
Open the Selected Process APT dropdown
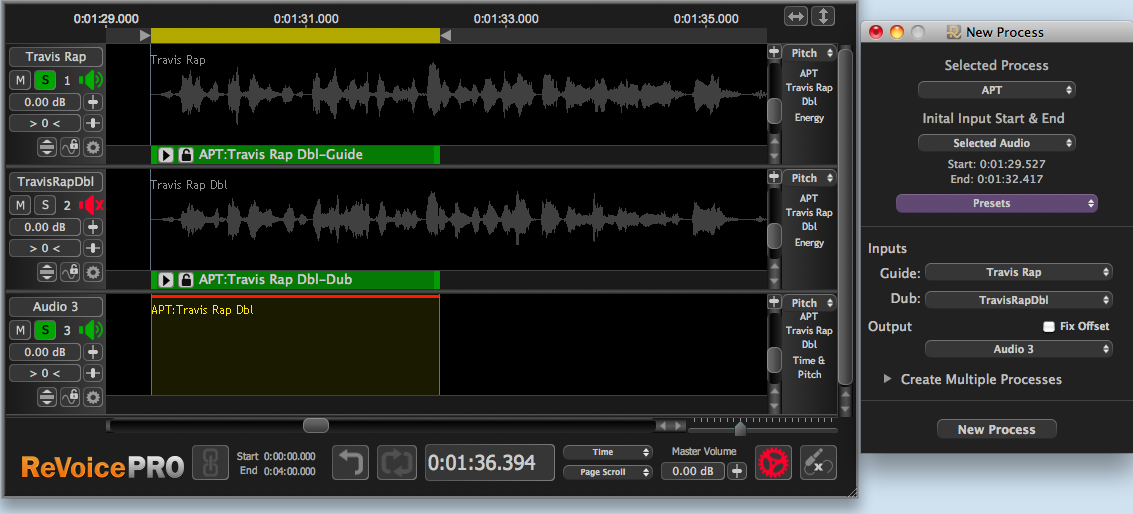996,90
